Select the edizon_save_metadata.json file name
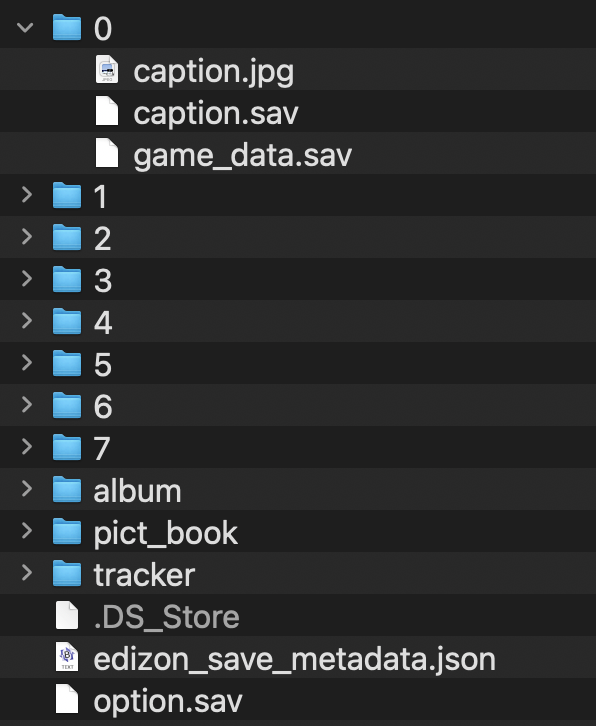 (x=295, y=659)
